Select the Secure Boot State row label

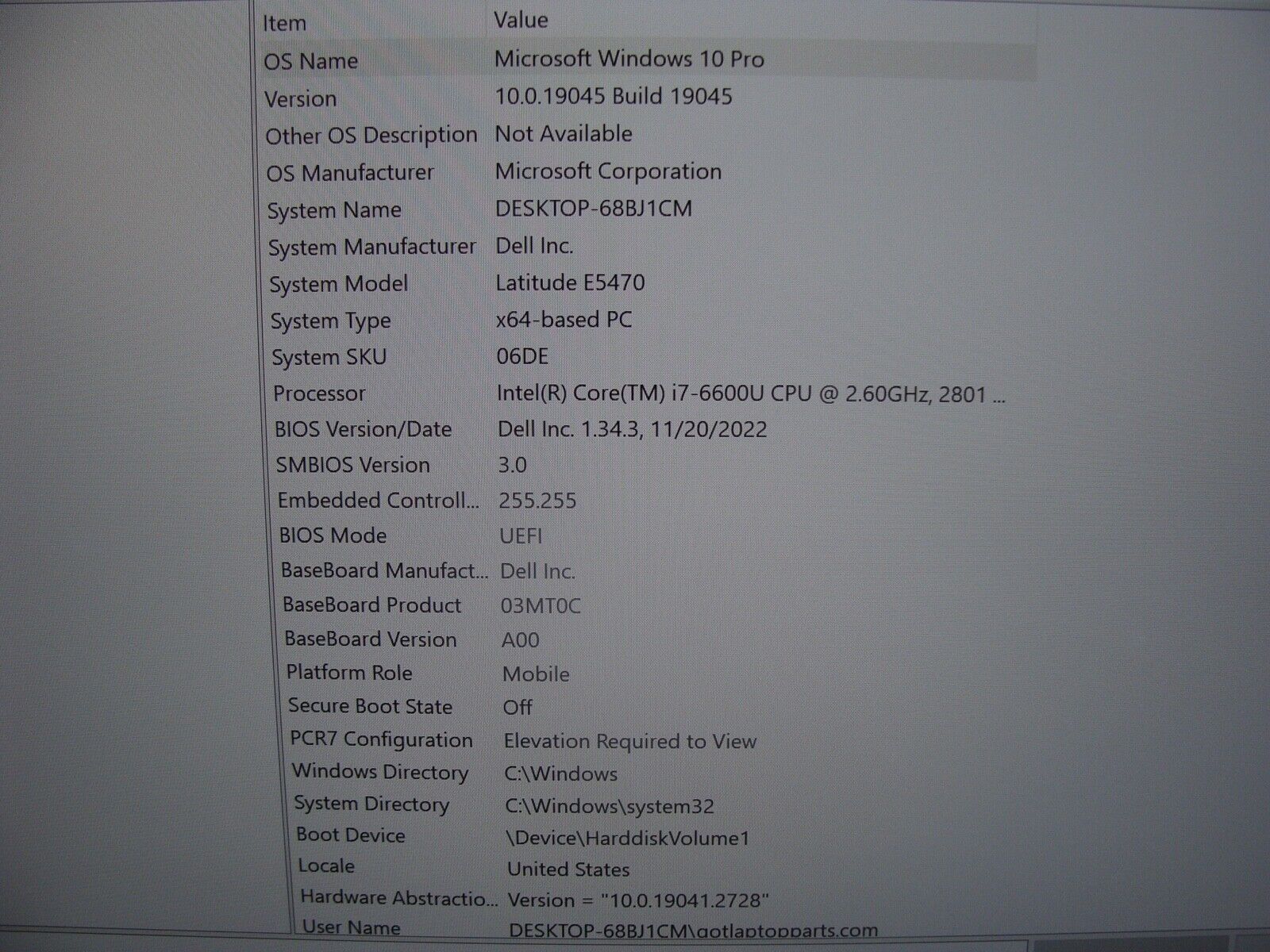coord(370,706)
